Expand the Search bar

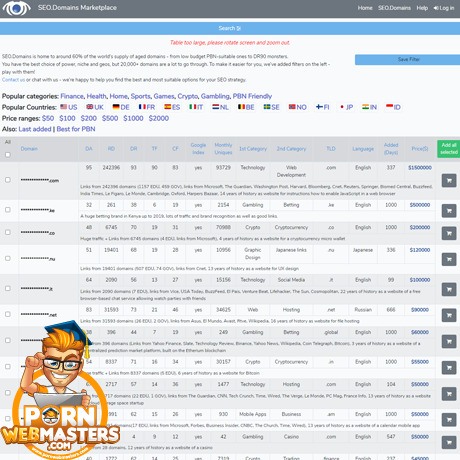point(230,28)
